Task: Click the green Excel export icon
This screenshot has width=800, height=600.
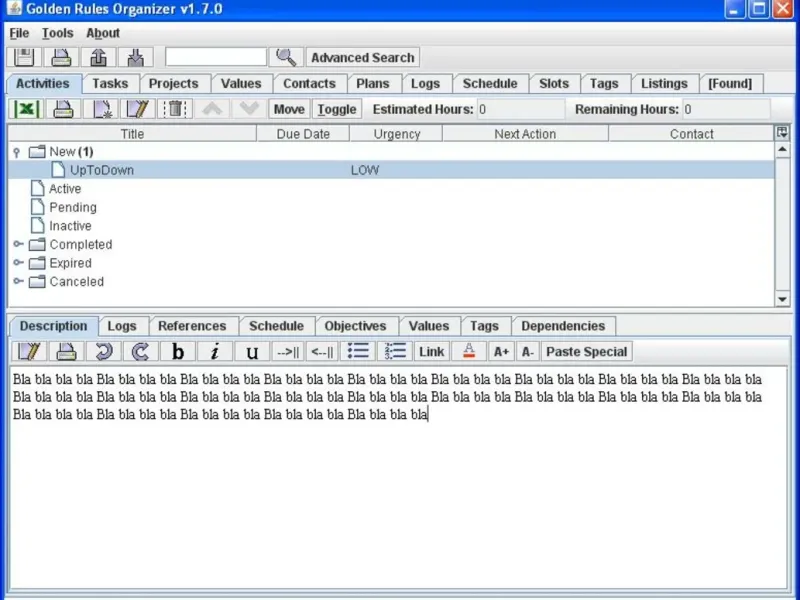Action: [x=26, y=109]
